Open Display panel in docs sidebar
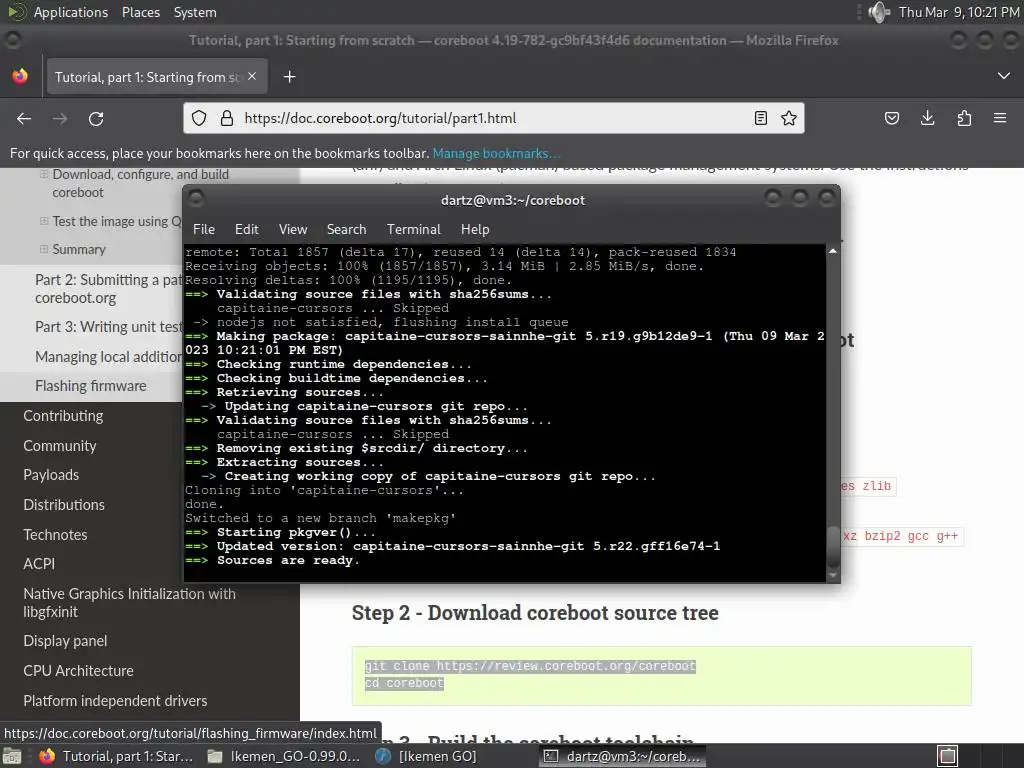The height and width of the screenshot is (768, 1024). 65,641
